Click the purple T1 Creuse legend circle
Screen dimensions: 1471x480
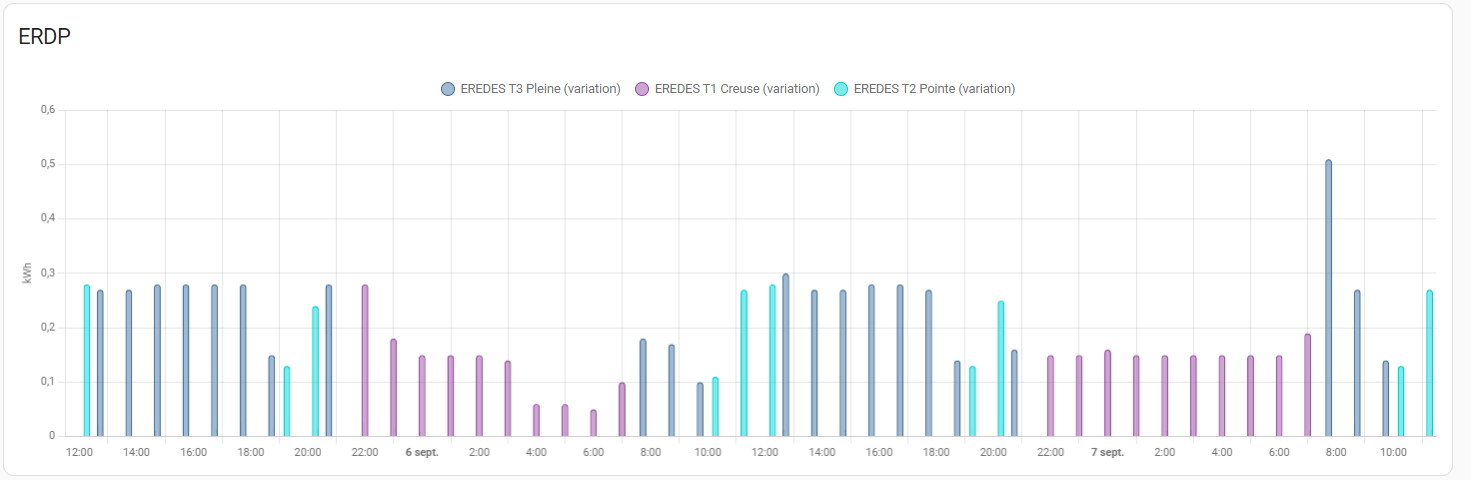coord(642,89)
